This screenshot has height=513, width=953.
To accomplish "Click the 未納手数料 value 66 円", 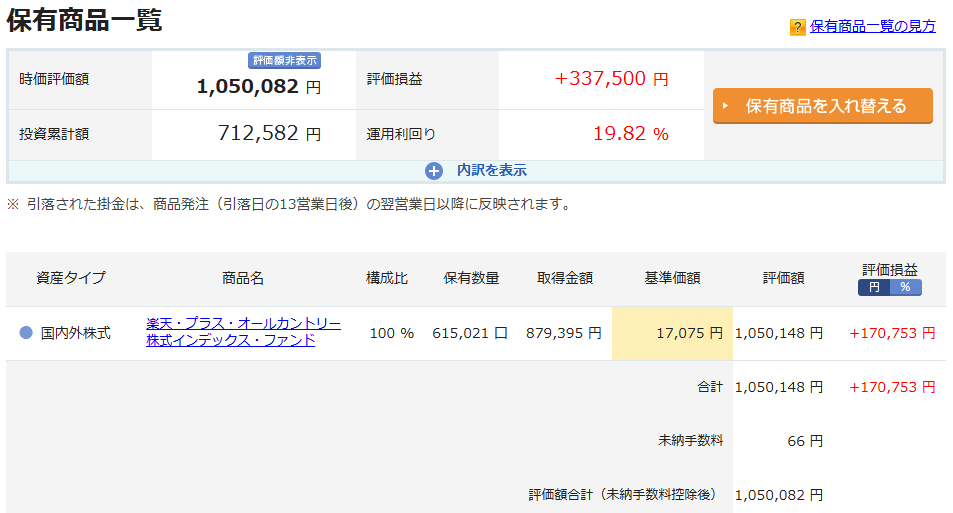I will (803, 441).
